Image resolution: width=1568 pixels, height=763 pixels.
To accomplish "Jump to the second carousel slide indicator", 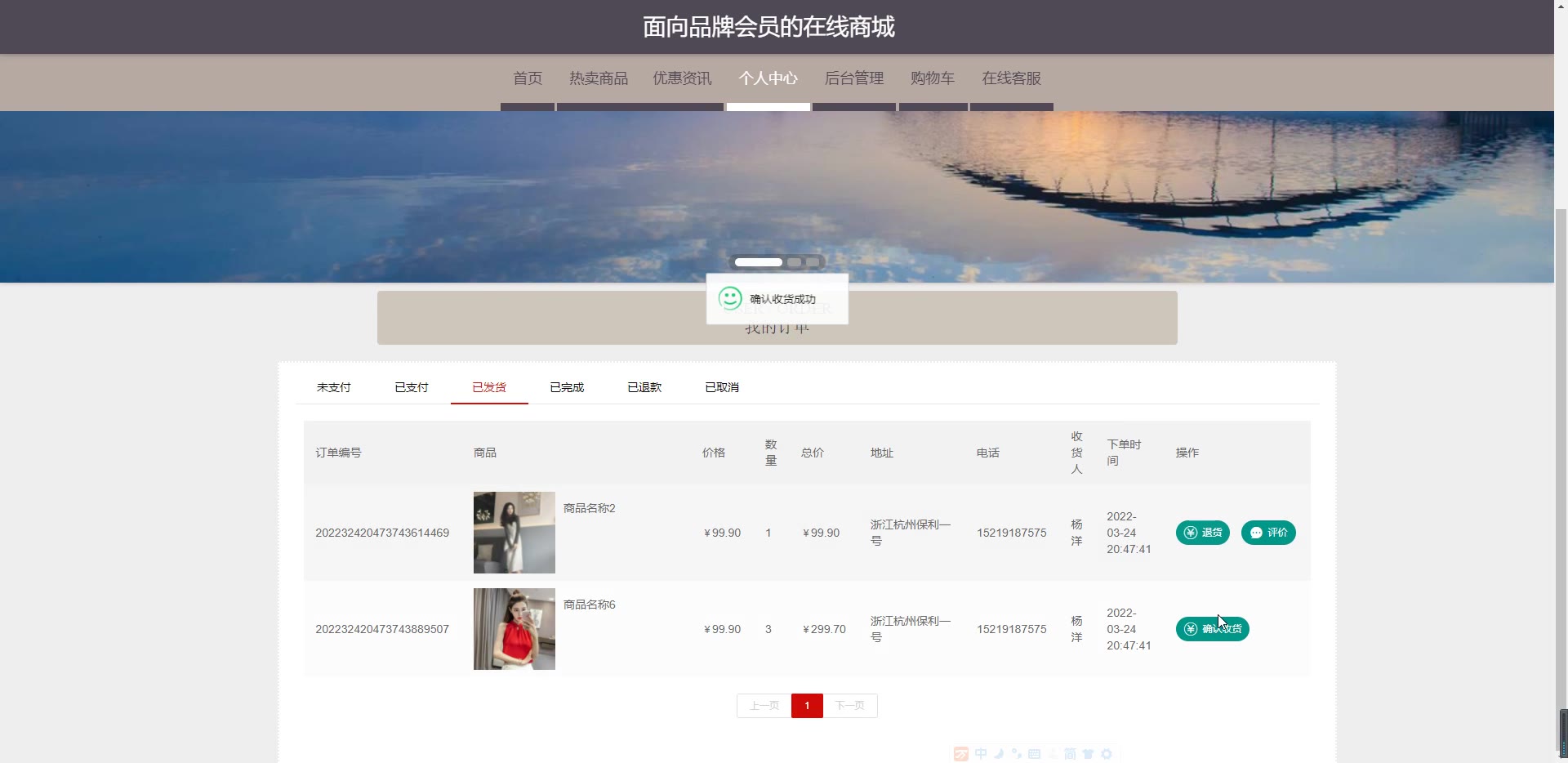I will (x=794, y=262).
